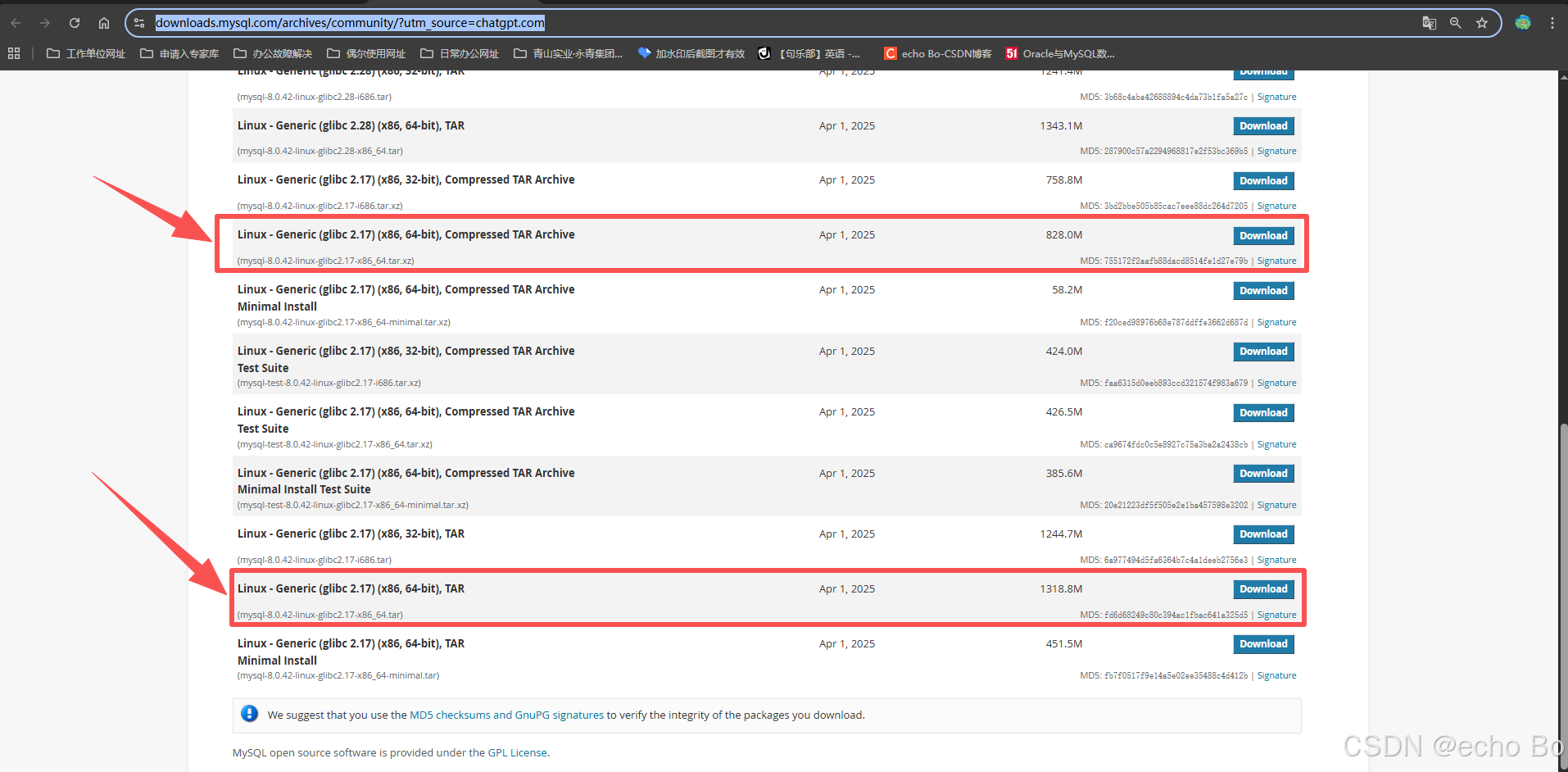Viewport: 1568px width, 772px height.
Task: Open the Oracle与MySQL数 bookmark
Action: [x=1060, y=53]
